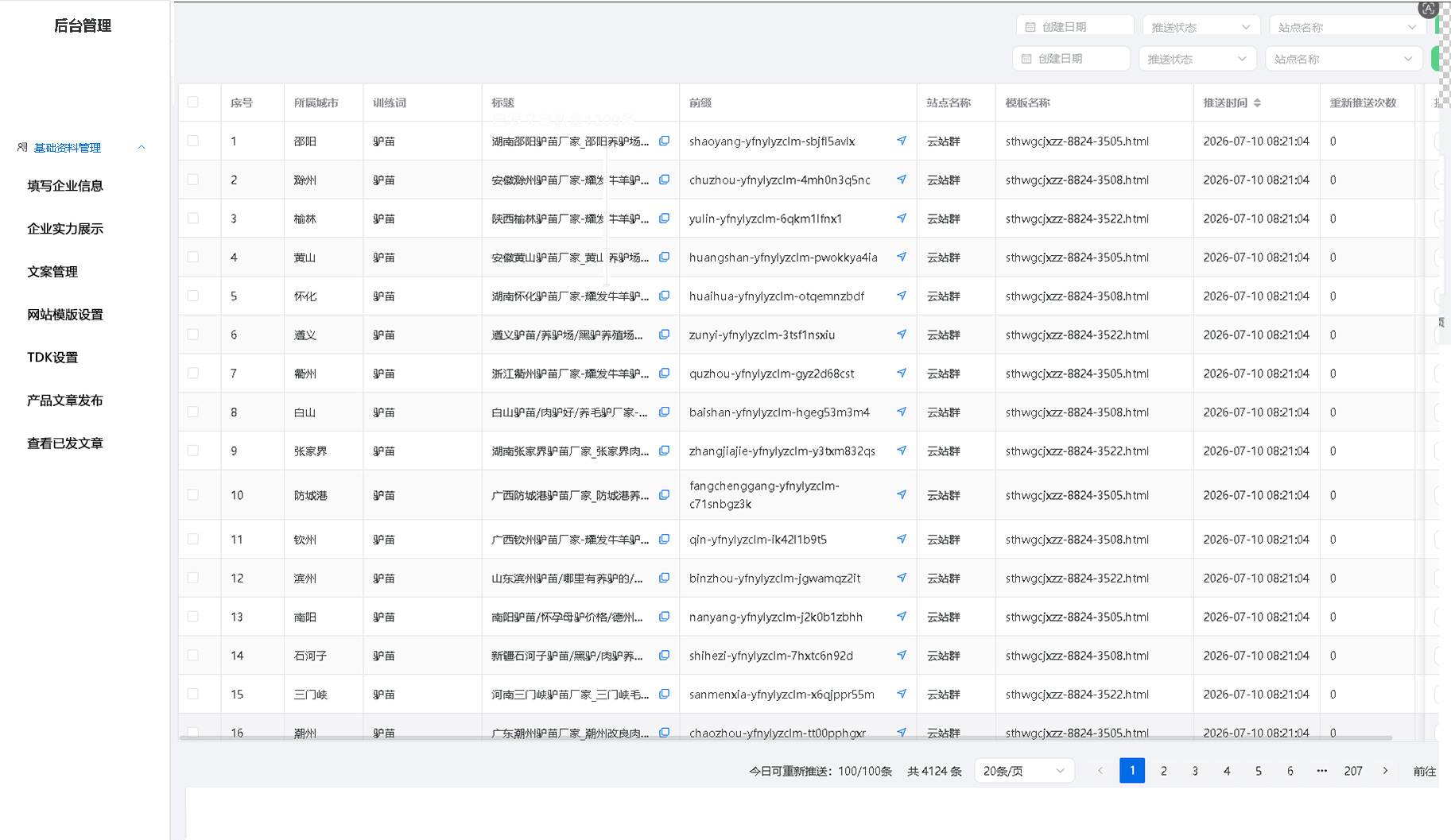The image size is (1451, 840).
Task: Open TDK设置 in the sidebar
Action: [x=52, y=358]
